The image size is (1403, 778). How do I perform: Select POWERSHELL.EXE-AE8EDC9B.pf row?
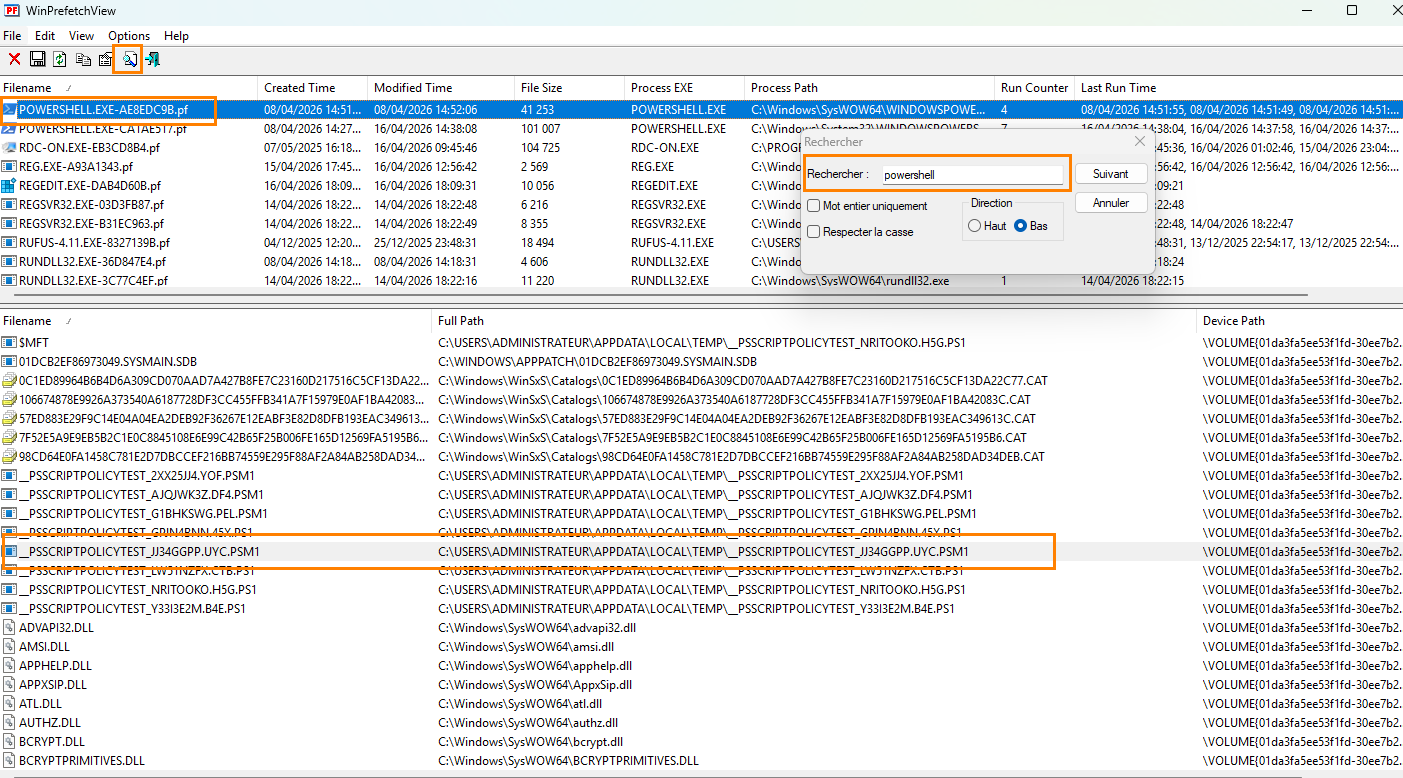[x=701, y=110]
